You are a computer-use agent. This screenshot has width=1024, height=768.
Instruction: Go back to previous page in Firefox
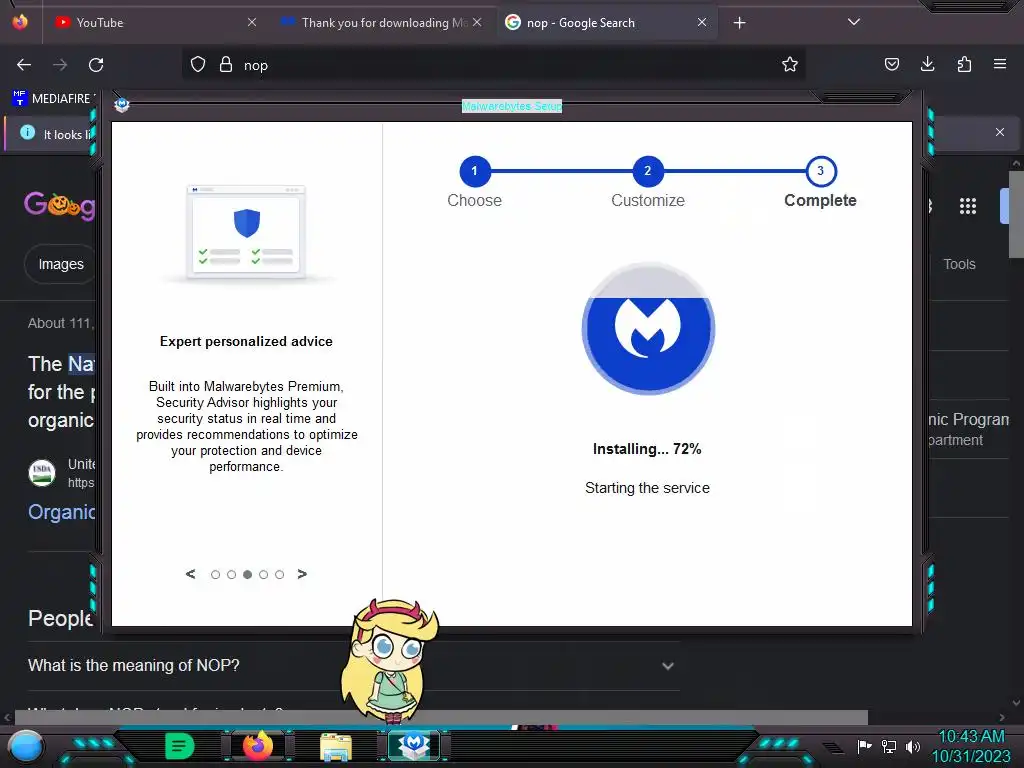(24, 65)
